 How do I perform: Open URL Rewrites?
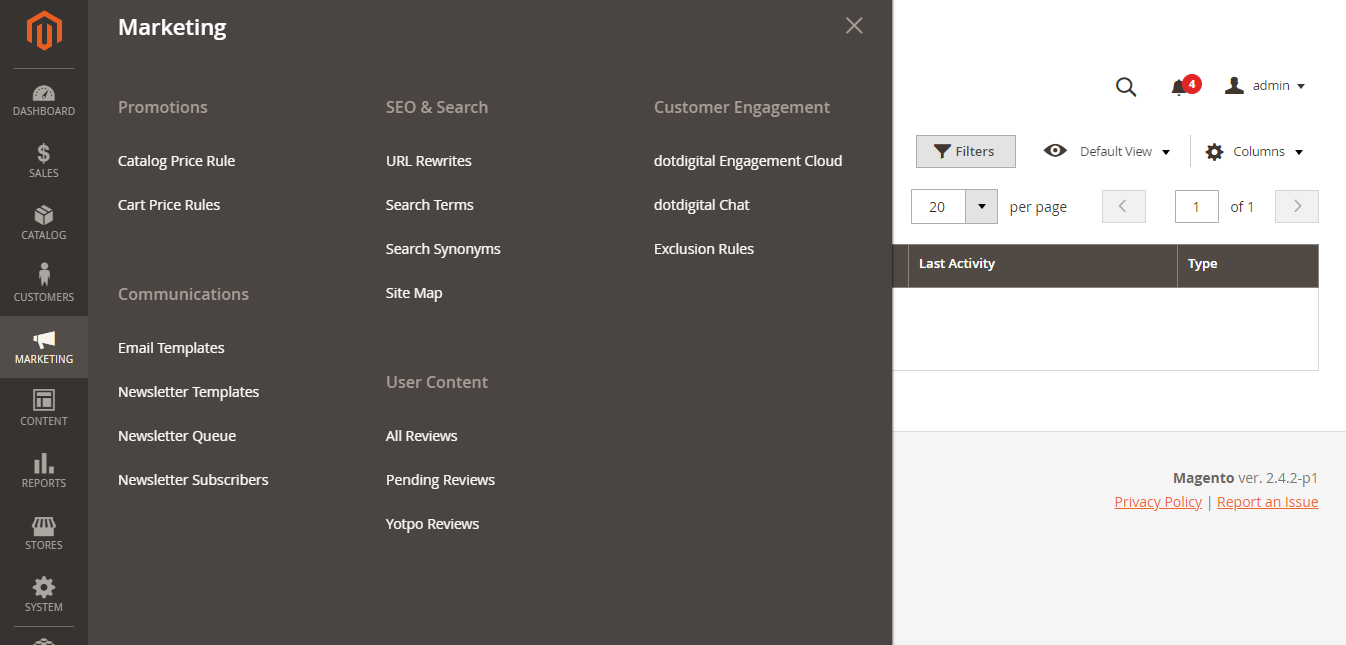pos(429,161)
